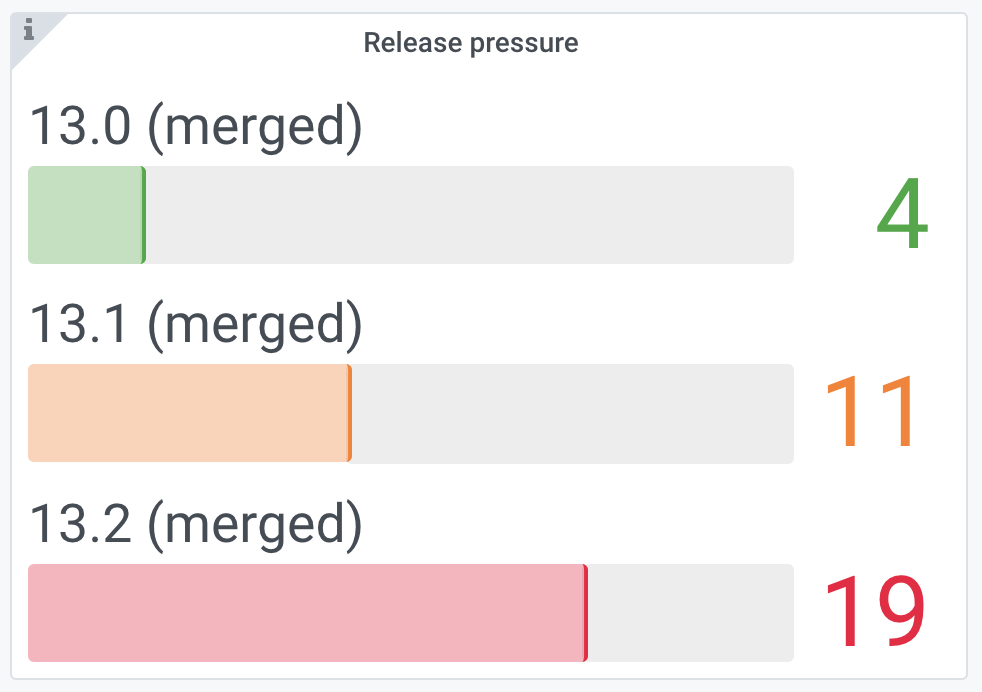Click the empty gray track of 13.2 gauge
This screenshot has width=982, height=692.
pyautogui.click(x=691, y=612)
